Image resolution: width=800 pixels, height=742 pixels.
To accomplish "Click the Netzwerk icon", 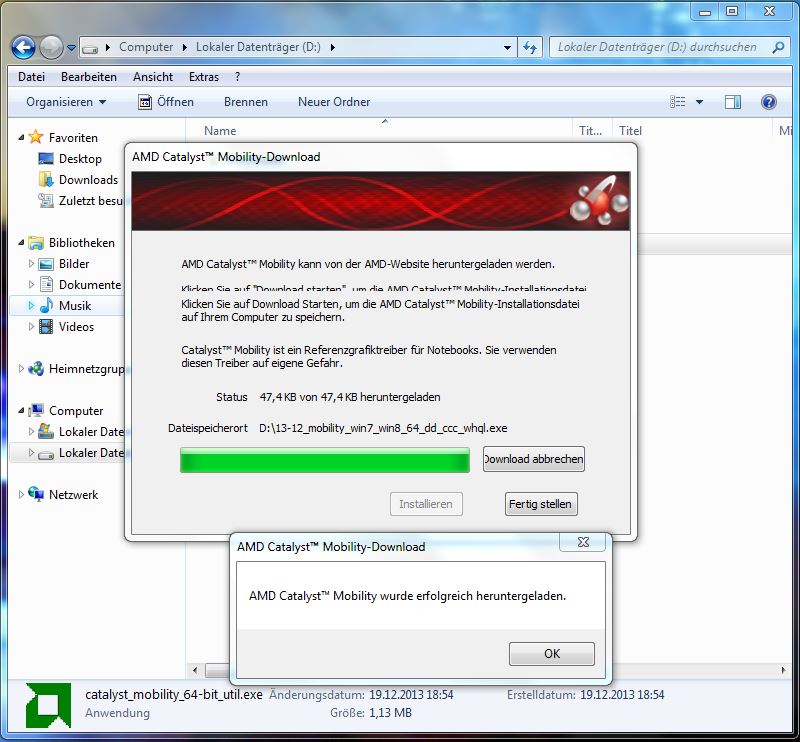I will [36, 494].
